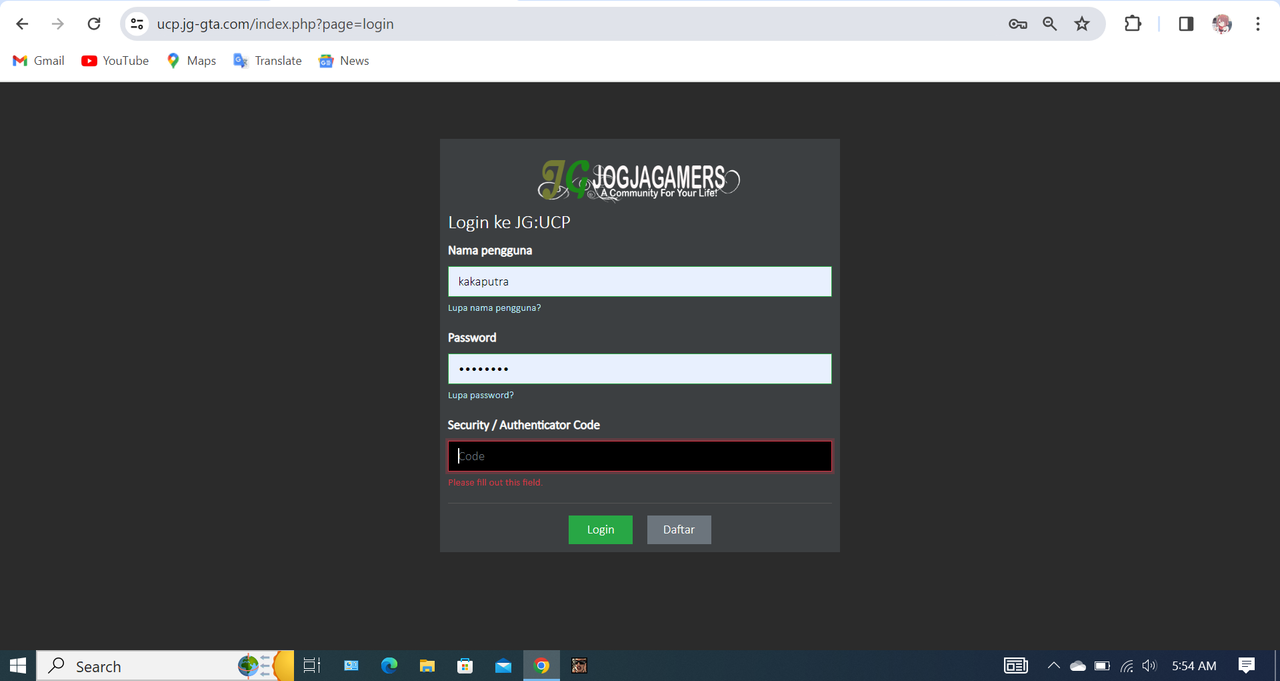
Task: Reload the current page
Action: coord(94,24)
